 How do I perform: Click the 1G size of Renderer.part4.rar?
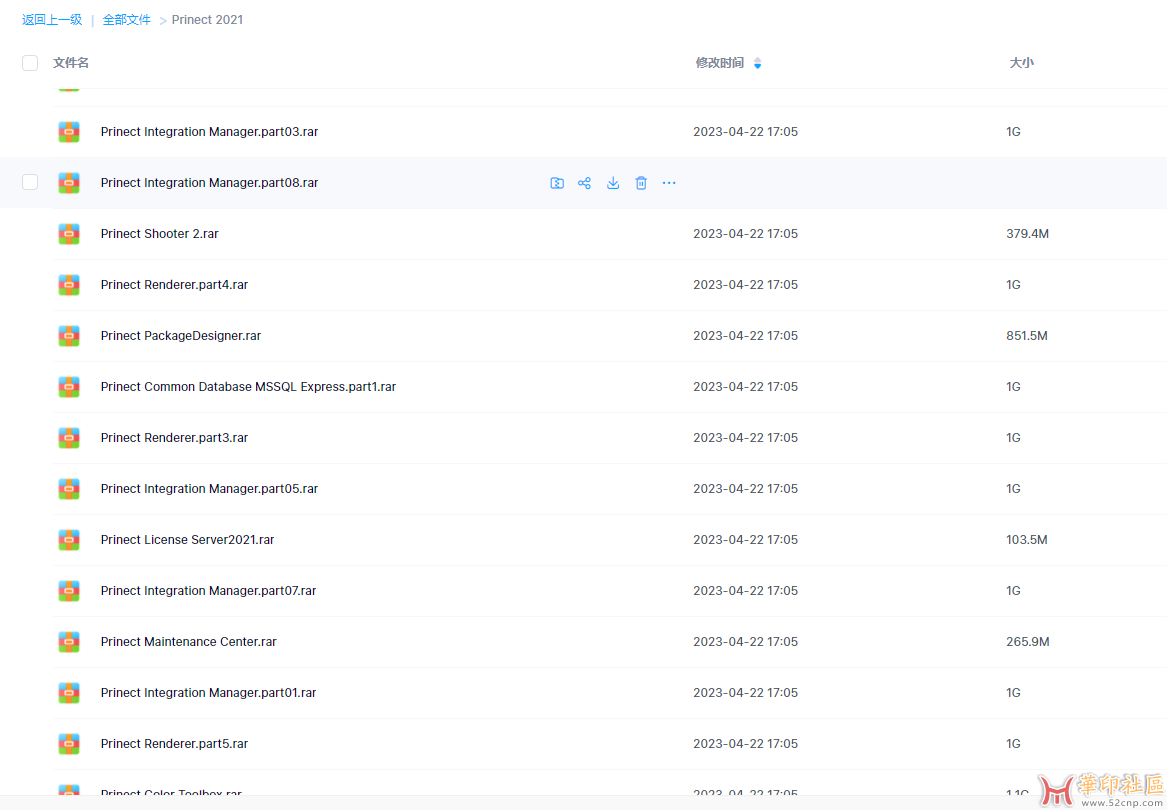pos(1013,284)
